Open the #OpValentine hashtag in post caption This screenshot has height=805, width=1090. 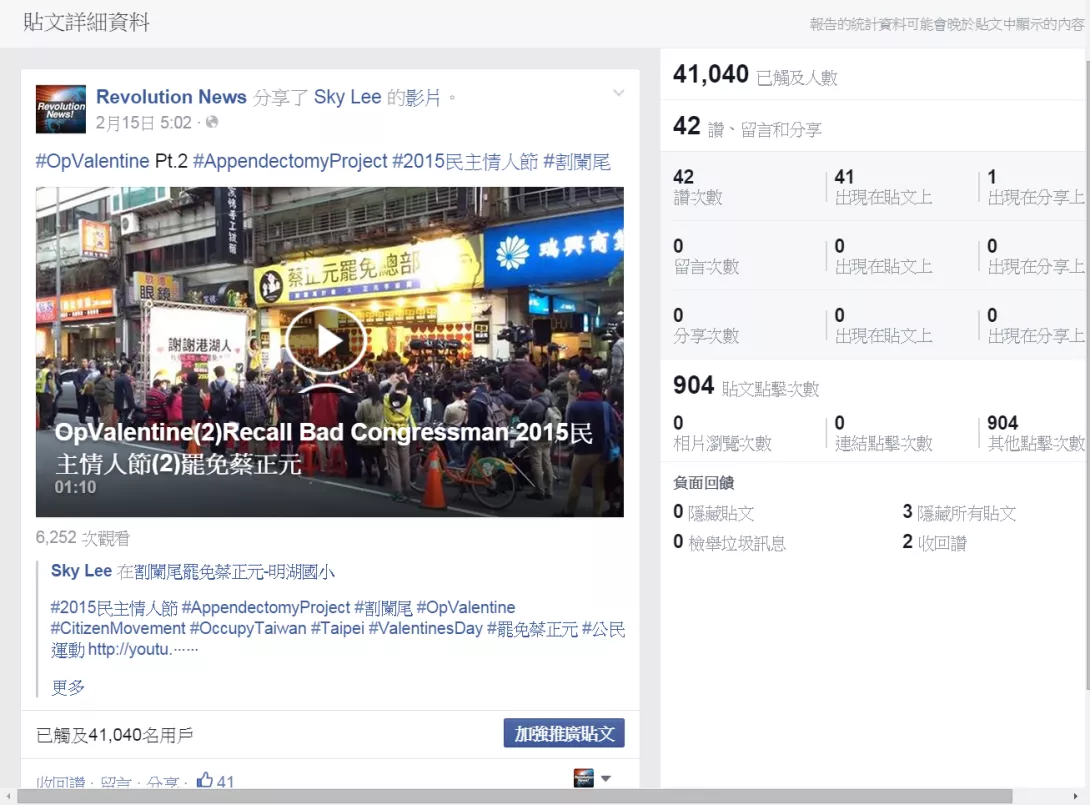(92, 161)
